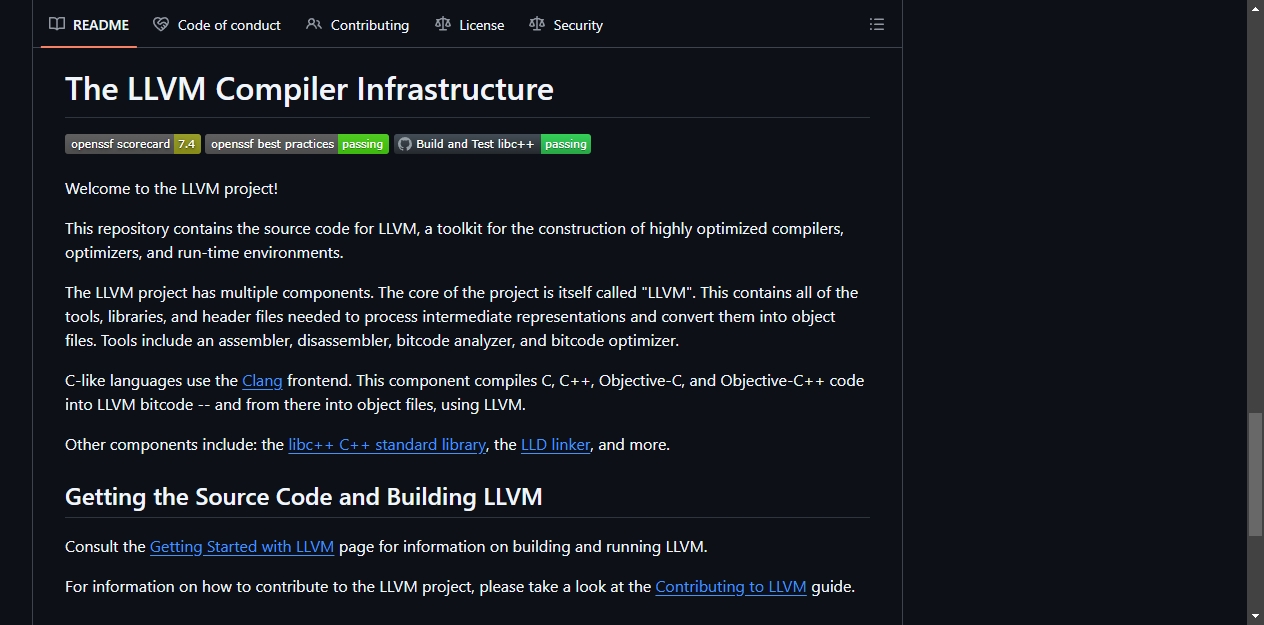1264x625 pixels.
Task: Click the scrollbar up arrow
Action: pyautogui.click(x=1255, y=8)
